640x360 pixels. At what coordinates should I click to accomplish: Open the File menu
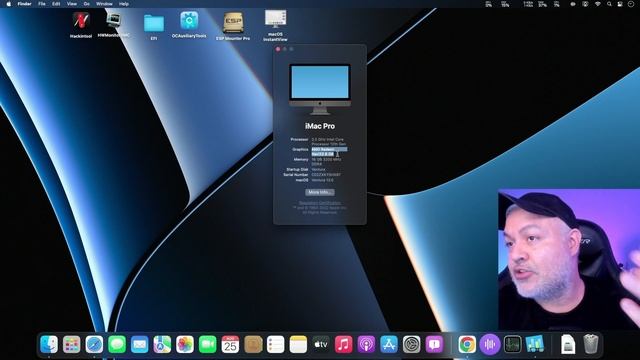pyautogui.click(x=42, y=4)
